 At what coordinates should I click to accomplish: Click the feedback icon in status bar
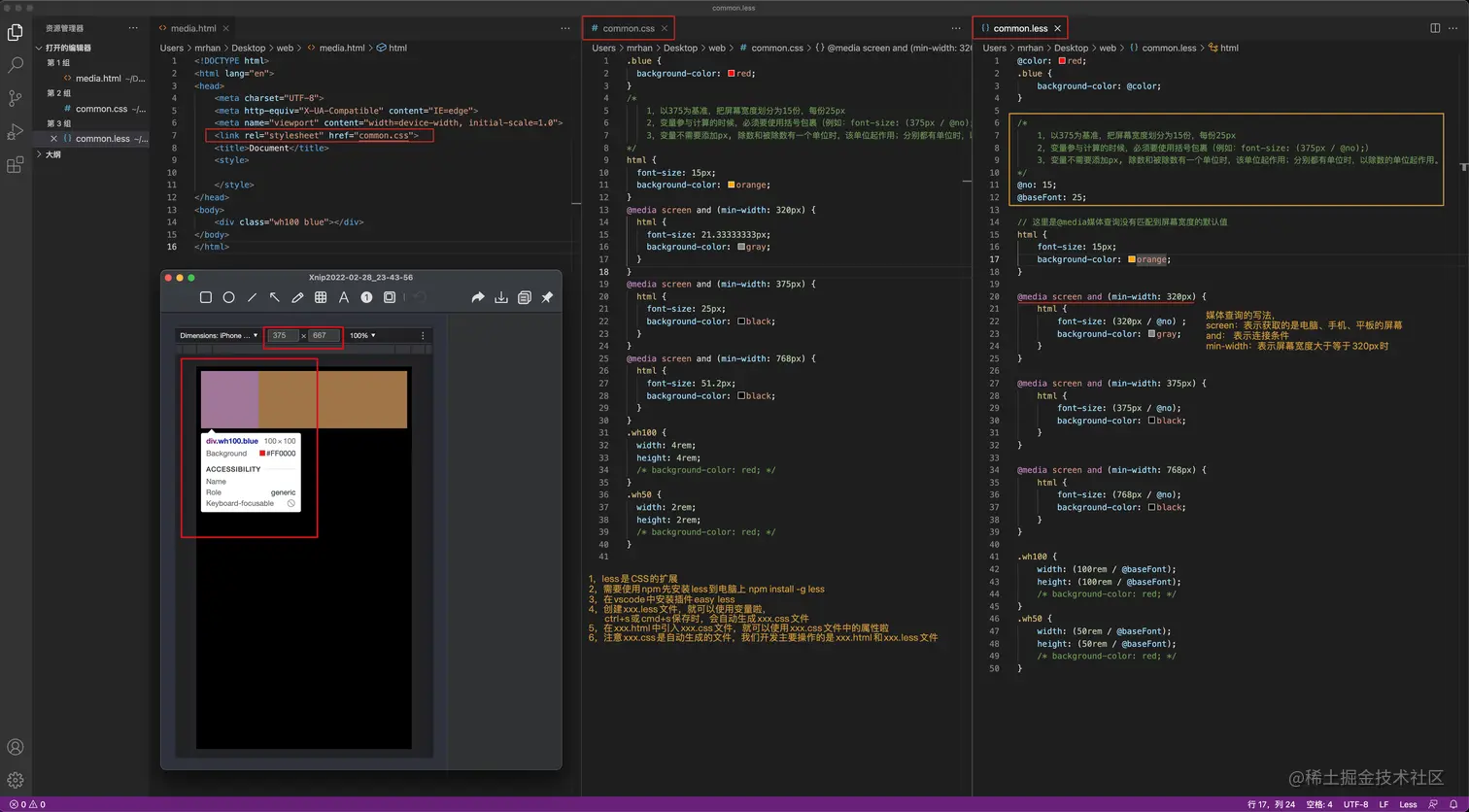tap(1431, 804)
